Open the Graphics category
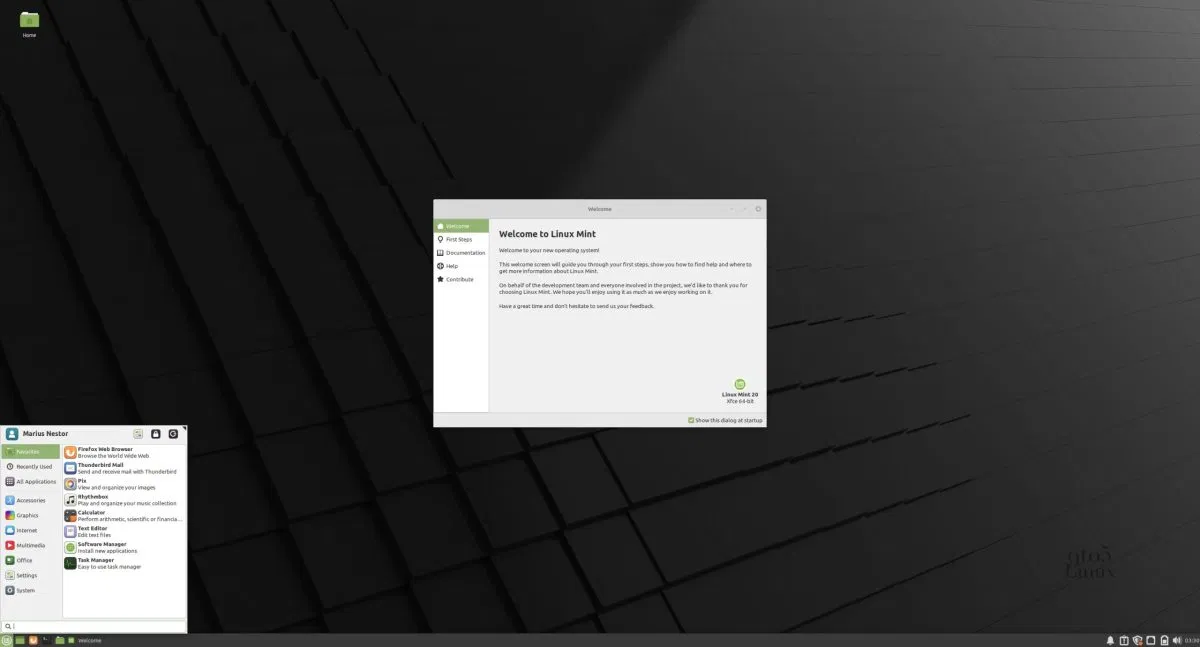 tap(31, 515)
